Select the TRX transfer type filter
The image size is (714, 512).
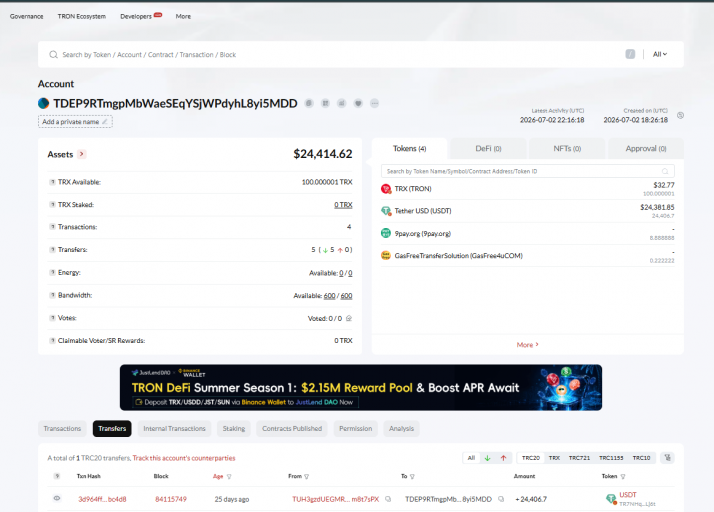[554, 458]
